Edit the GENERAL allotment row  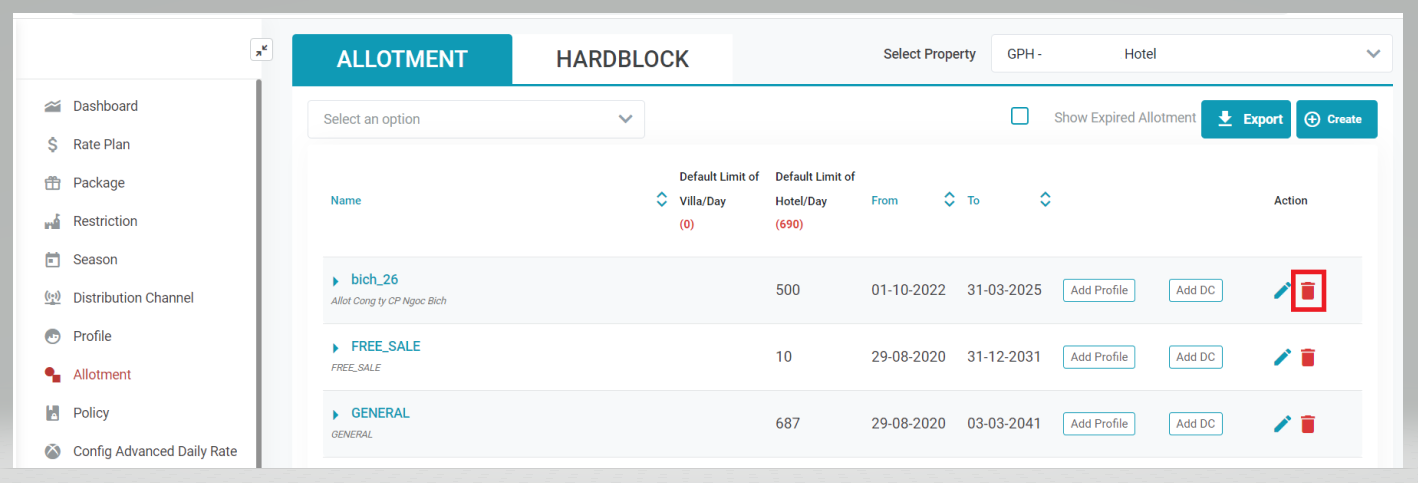point(1282,424)
